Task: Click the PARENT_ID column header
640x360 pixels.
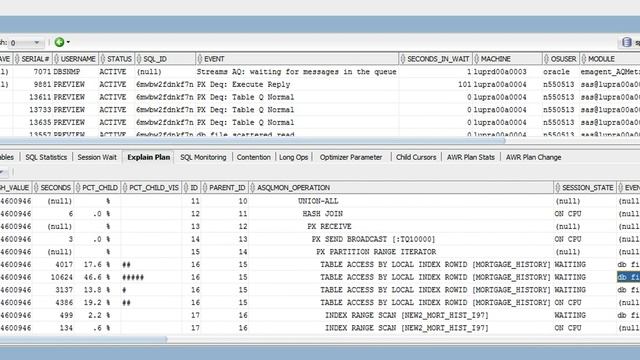Action: tap(224, 188)
